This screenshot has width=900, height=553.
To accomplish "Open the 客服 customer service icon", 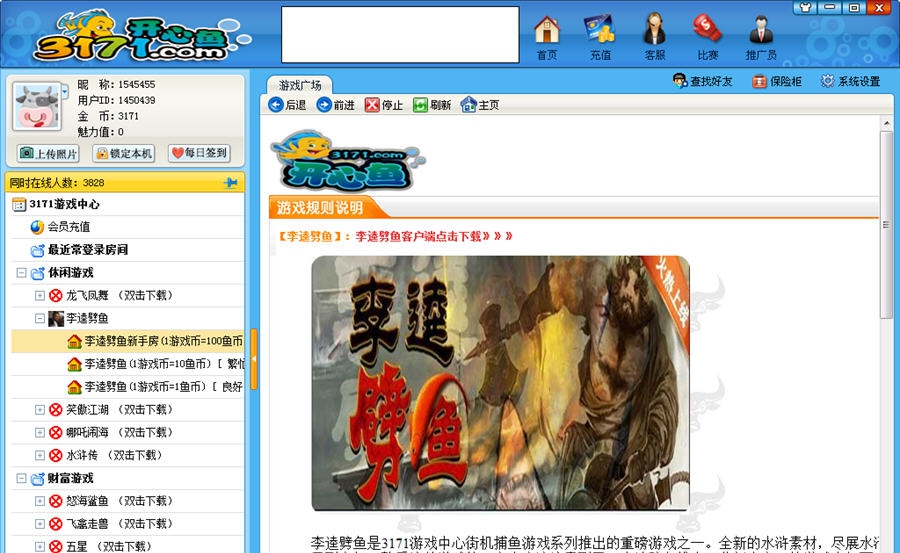I will click(x=654, y=37).
